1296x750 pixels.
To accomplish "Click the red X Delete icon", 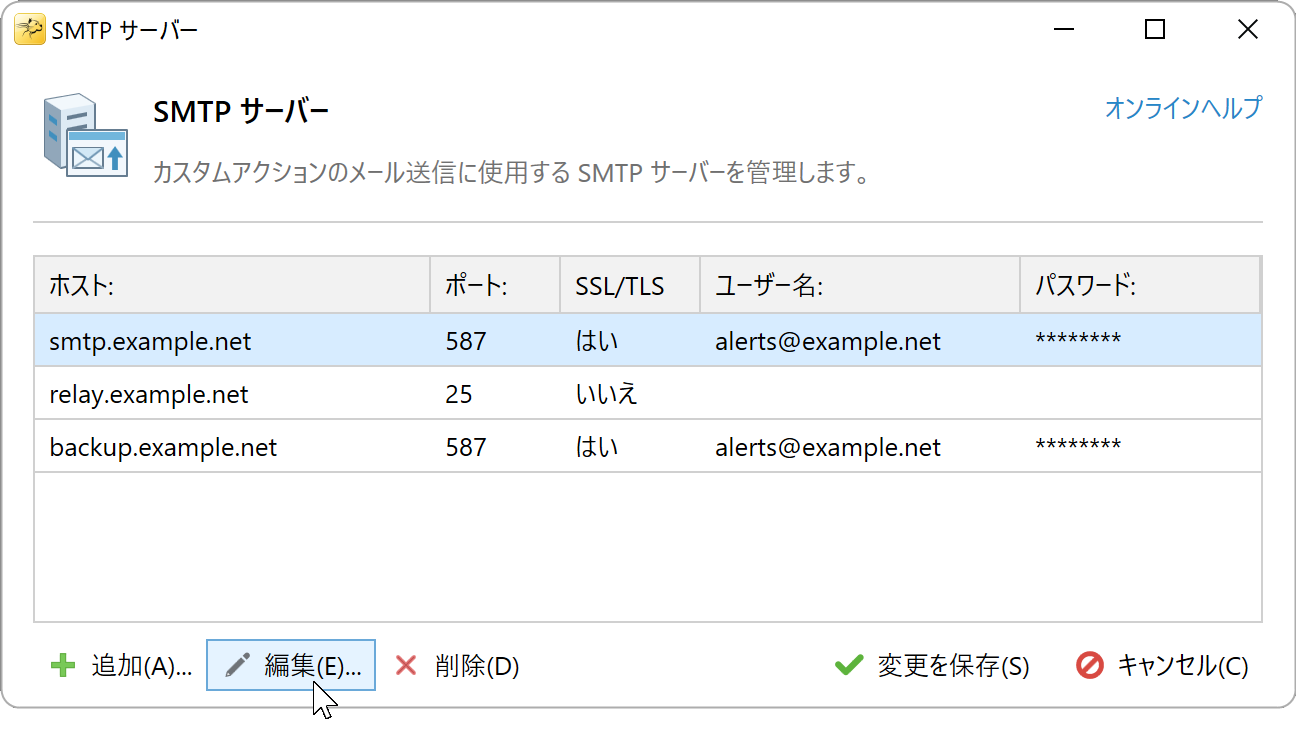I will (406, 665).
